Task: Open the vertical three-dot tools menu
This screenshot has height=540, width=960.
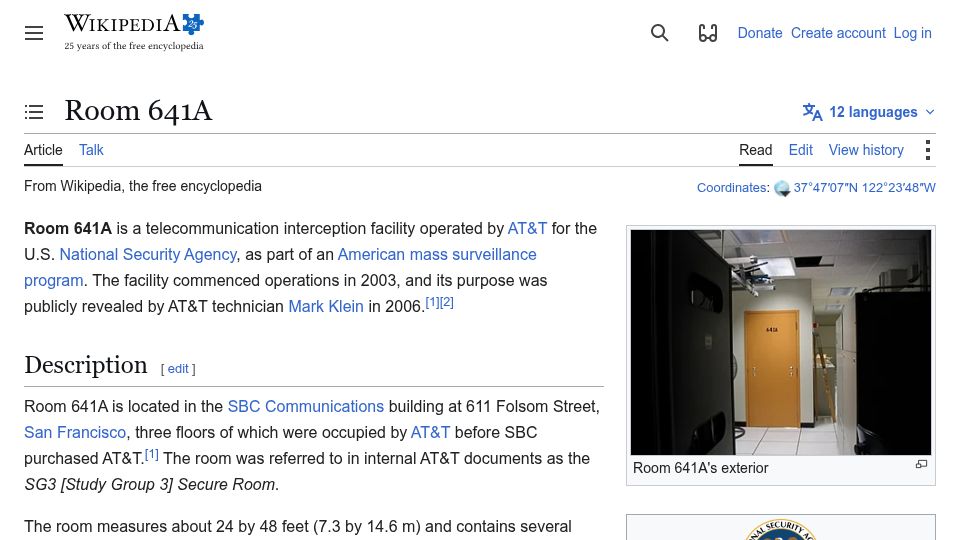Action: pyautogui.click(x=928, y=150)
